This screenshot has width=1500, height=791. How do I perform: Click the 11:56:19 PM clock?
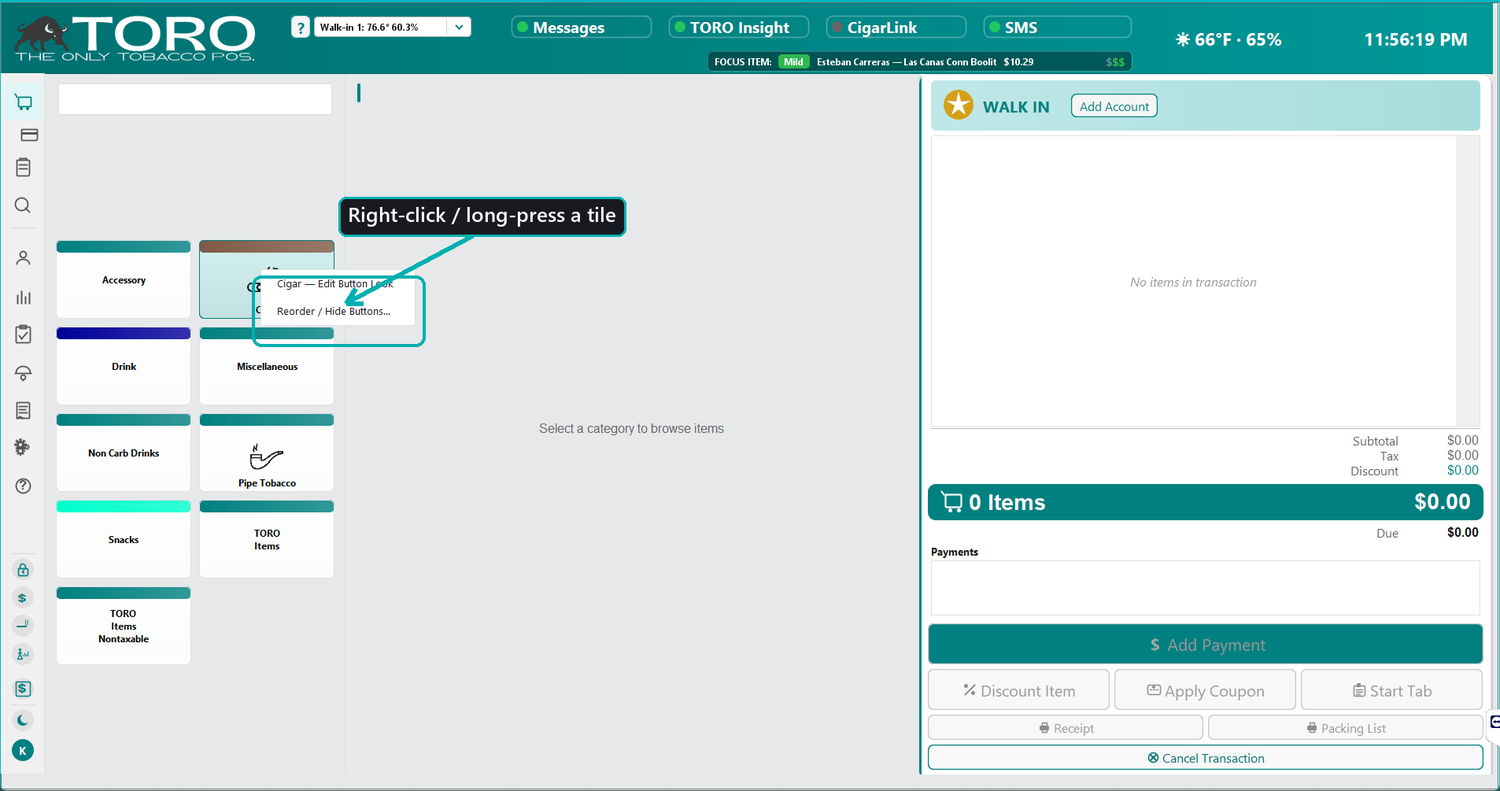pos(1415,40)
